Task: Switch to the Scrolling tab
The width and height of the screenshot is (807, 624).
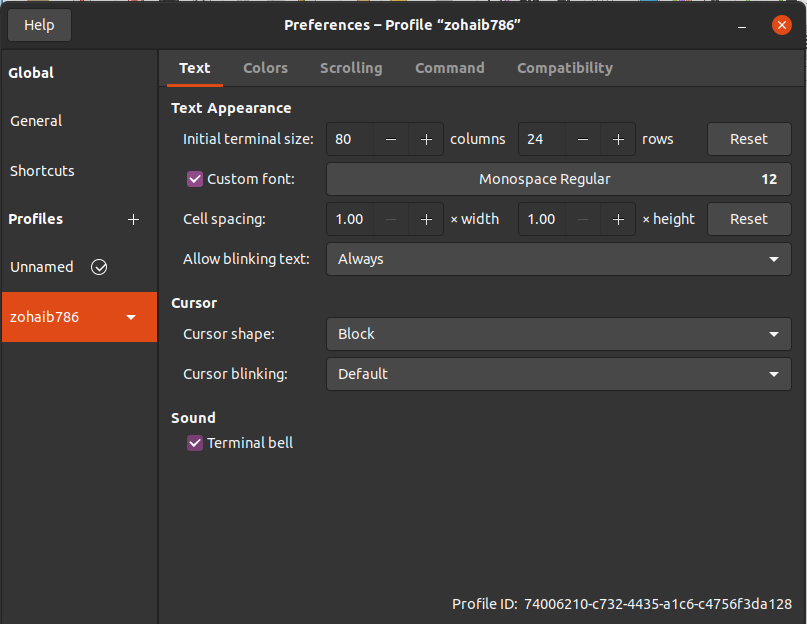Action: coord(351,68)
